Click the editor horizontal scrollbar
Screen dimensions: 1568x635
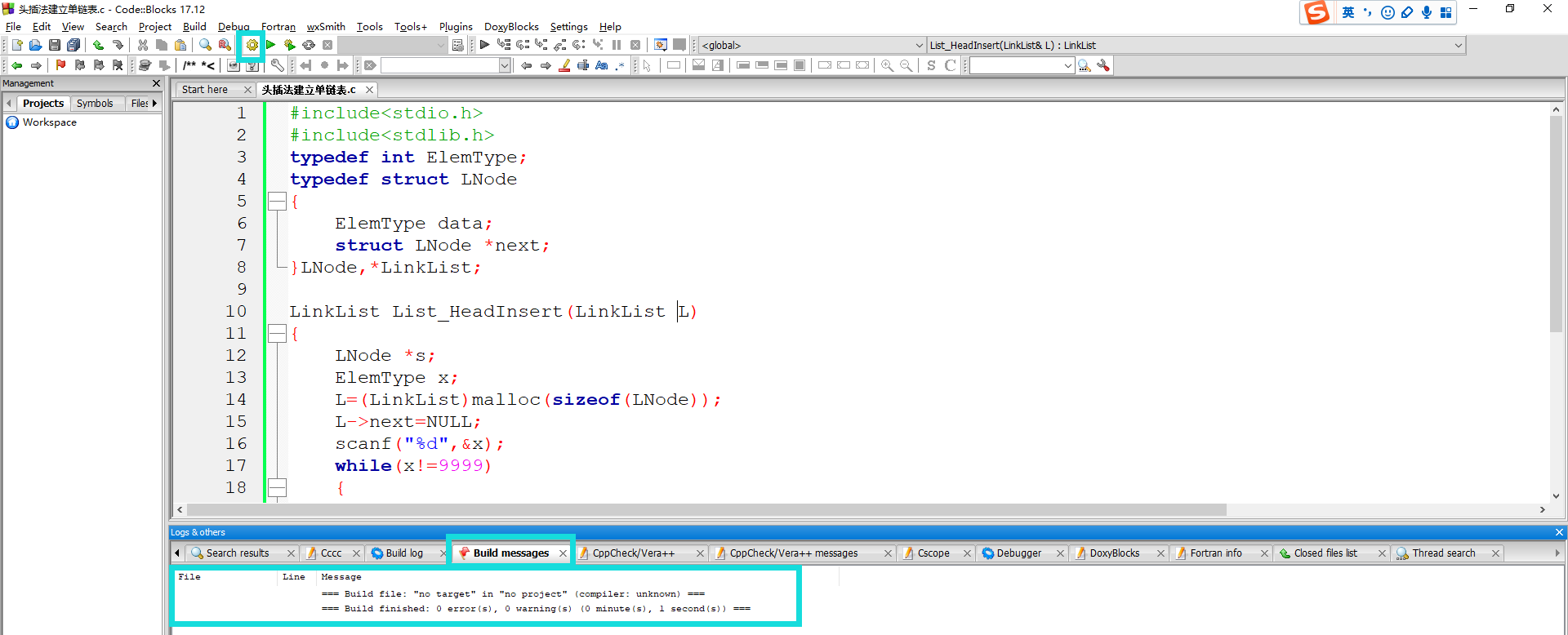click(x=706, y=509)
